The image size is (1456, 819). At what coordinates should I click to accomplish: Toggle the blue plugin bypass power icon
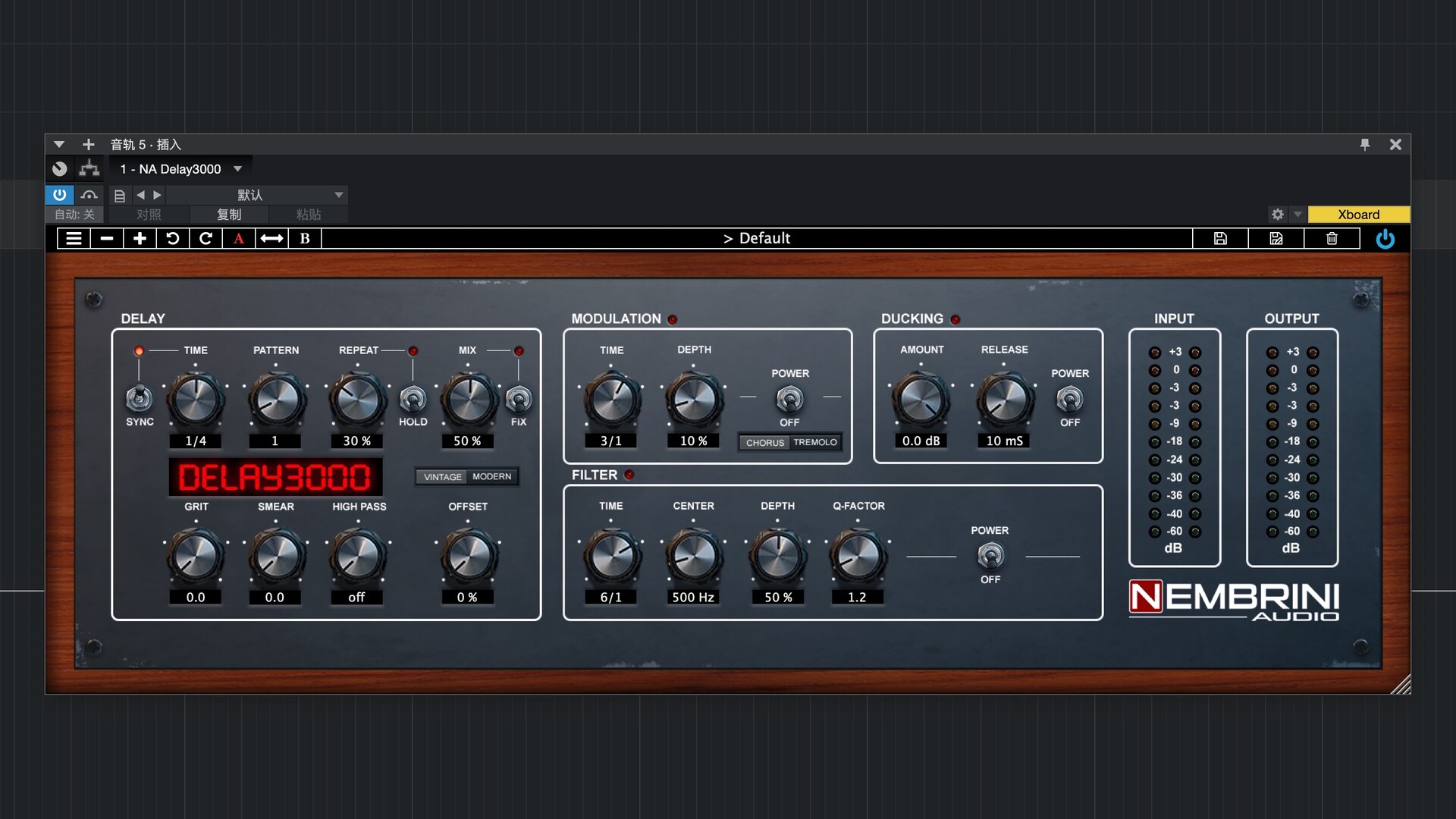click(1385, 239)
